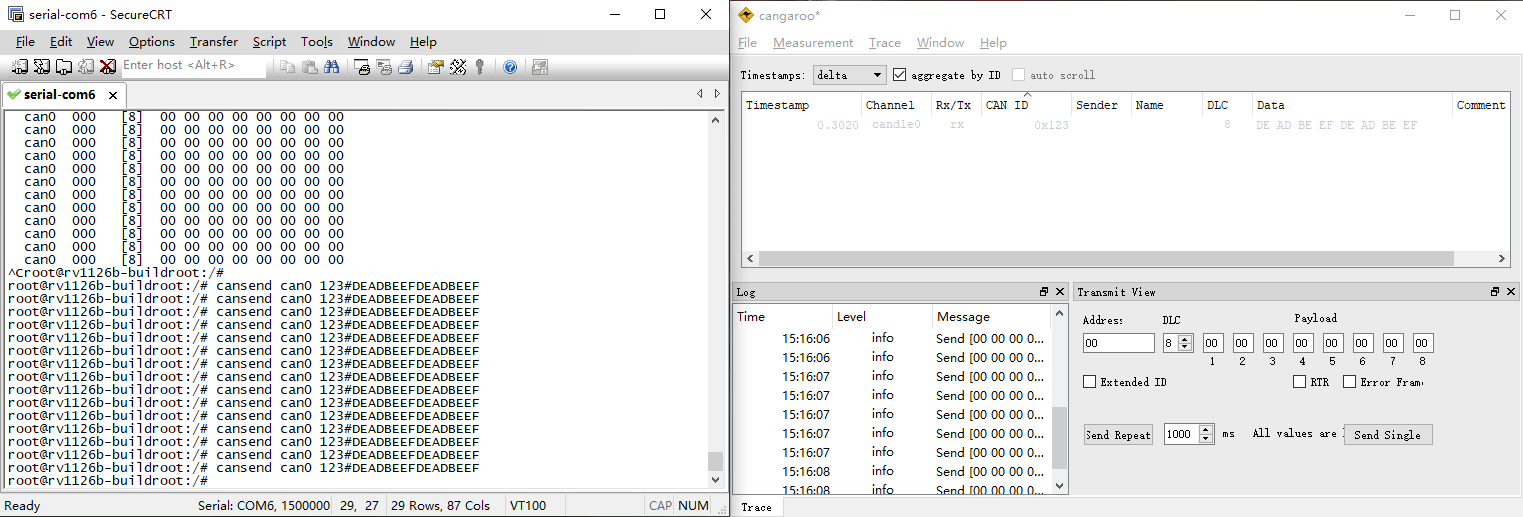Click the Print Screen icon in SecureCRT toolbar

[x=362, y=67]
